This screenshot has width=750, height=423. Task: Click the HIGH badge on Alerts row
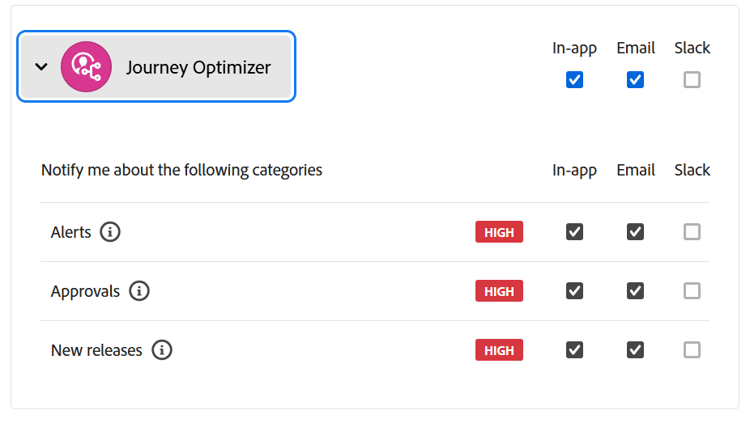pyautogui.click(x=499, y=232)
